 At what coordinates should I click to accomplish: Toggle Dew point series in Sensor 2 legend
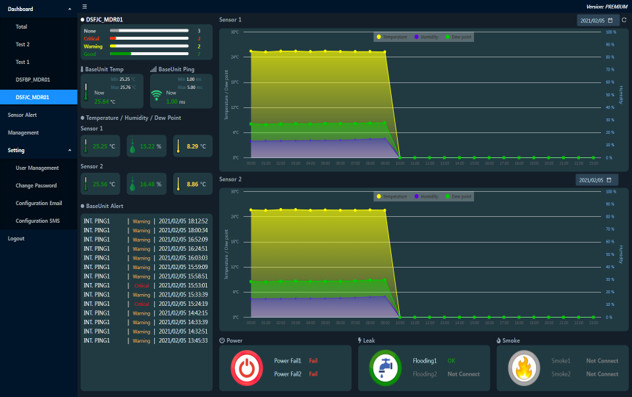coord(459,197)
